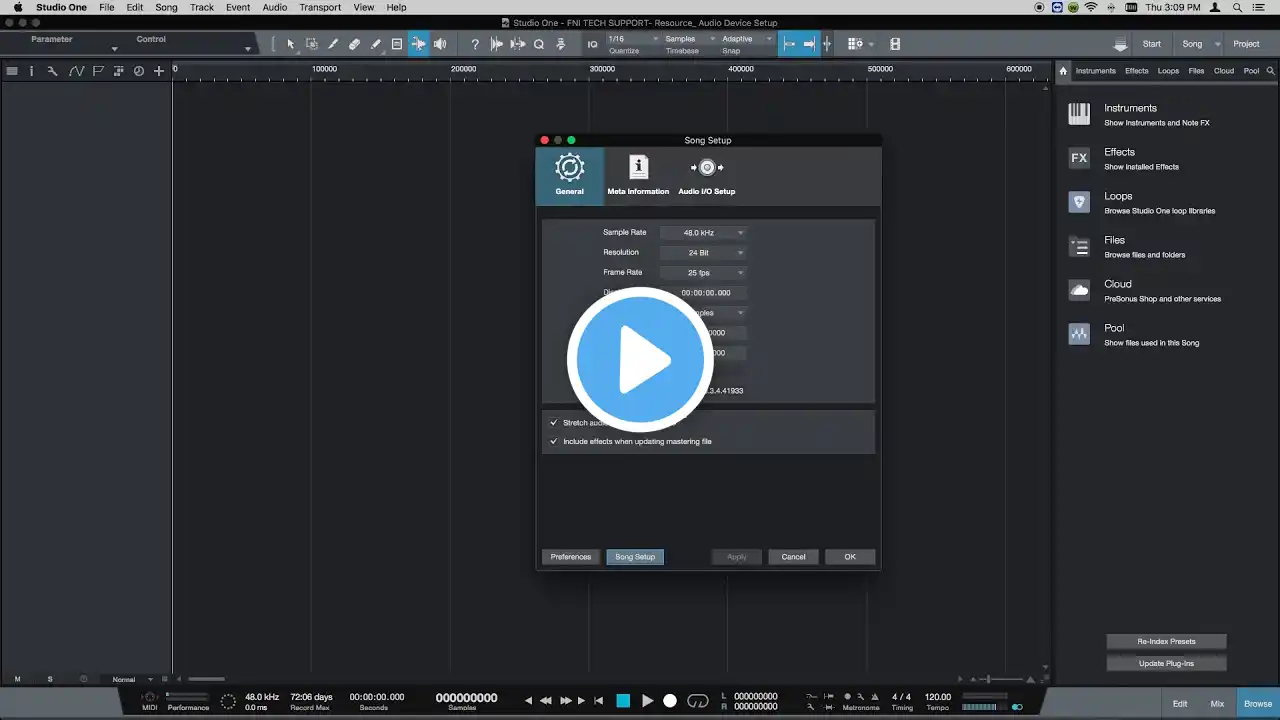The width and height of the screenshot is (1280, 720).
Task: Select the Paint tool
Action: click(376, 44)
